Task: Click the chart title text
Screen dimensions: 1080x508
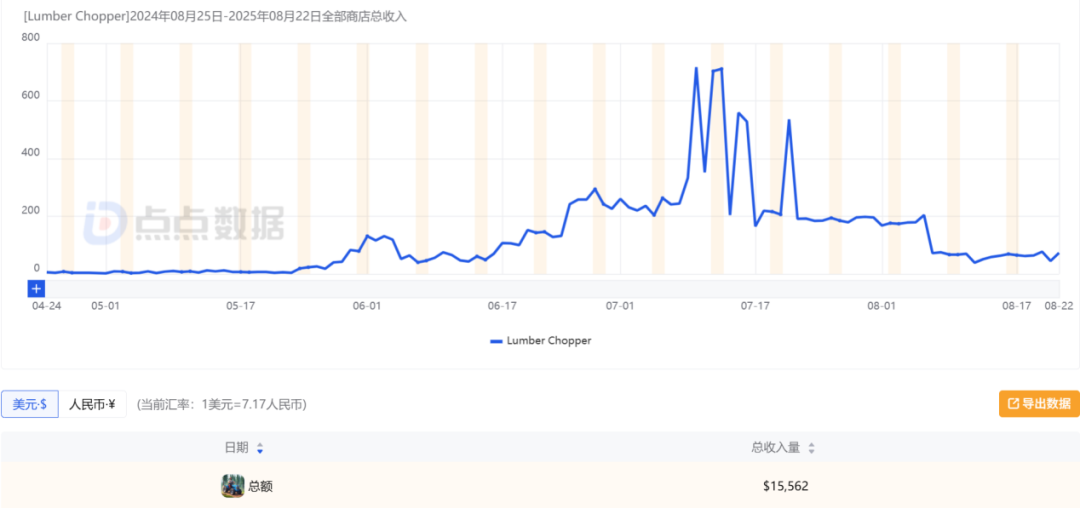Action: (x=216, y=17)
